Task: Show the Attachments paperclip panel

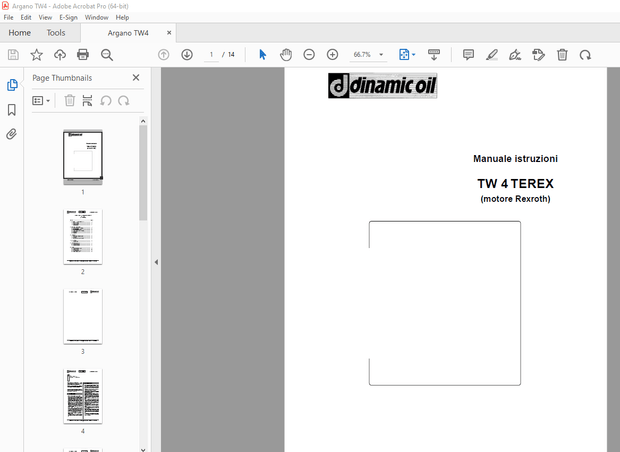Action: point(11,134)
